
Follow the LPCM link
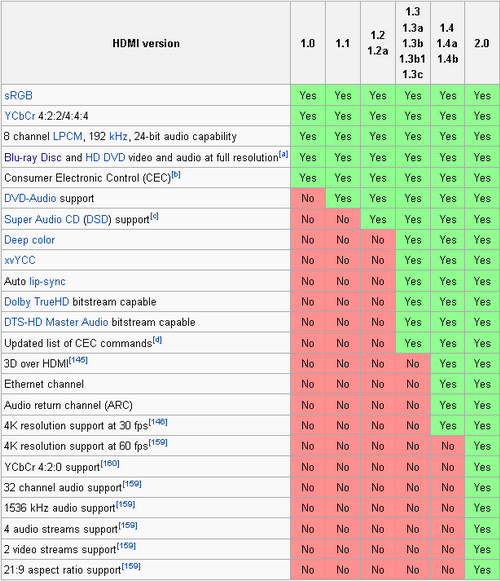(x=67, y=136)
